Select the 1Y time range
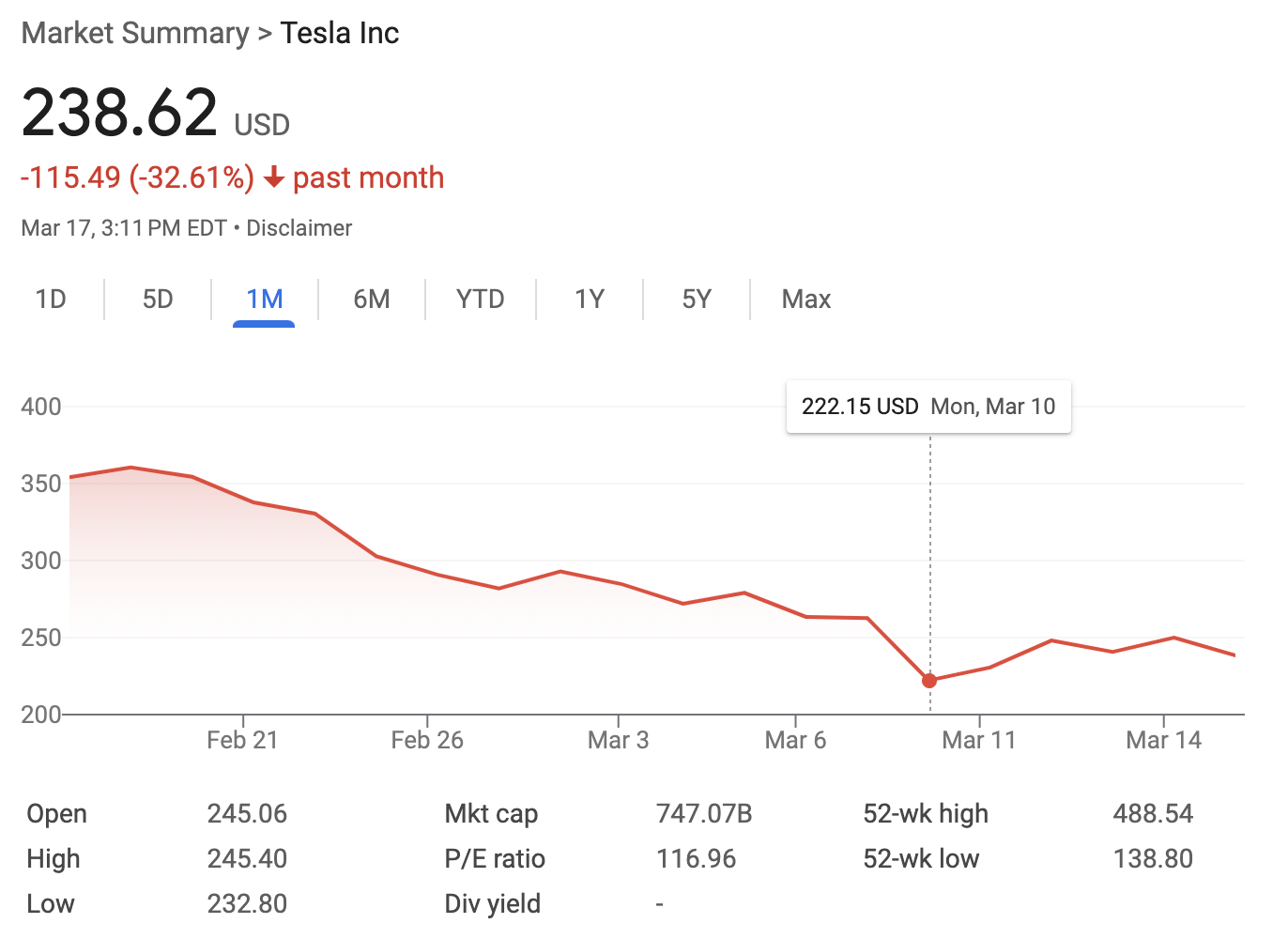The image size is (1288, 939). 590,300
